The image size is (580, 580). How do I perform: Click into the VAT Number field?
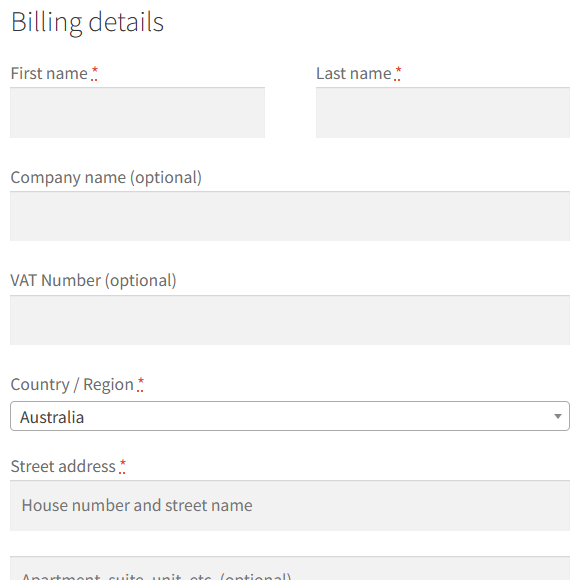290,320
